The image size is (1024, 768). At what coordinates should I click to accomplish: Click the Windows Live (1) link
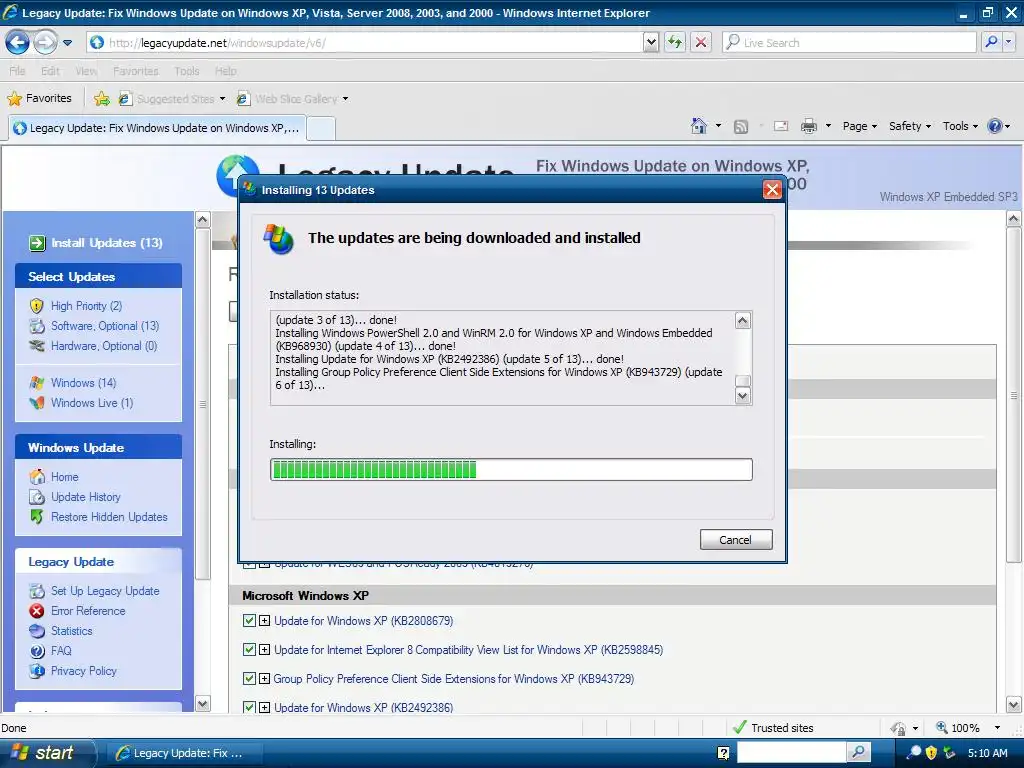(x=92, y=403)
